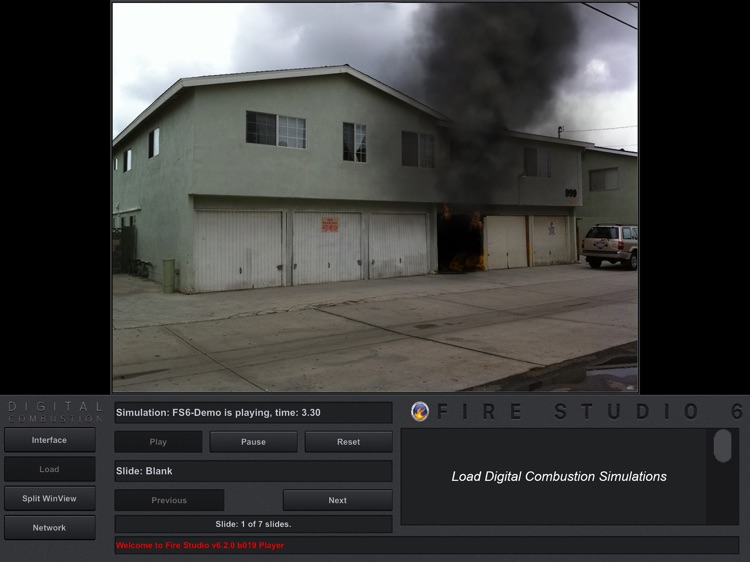Click the simulation status text showing time 3.30

coord(254,413)
